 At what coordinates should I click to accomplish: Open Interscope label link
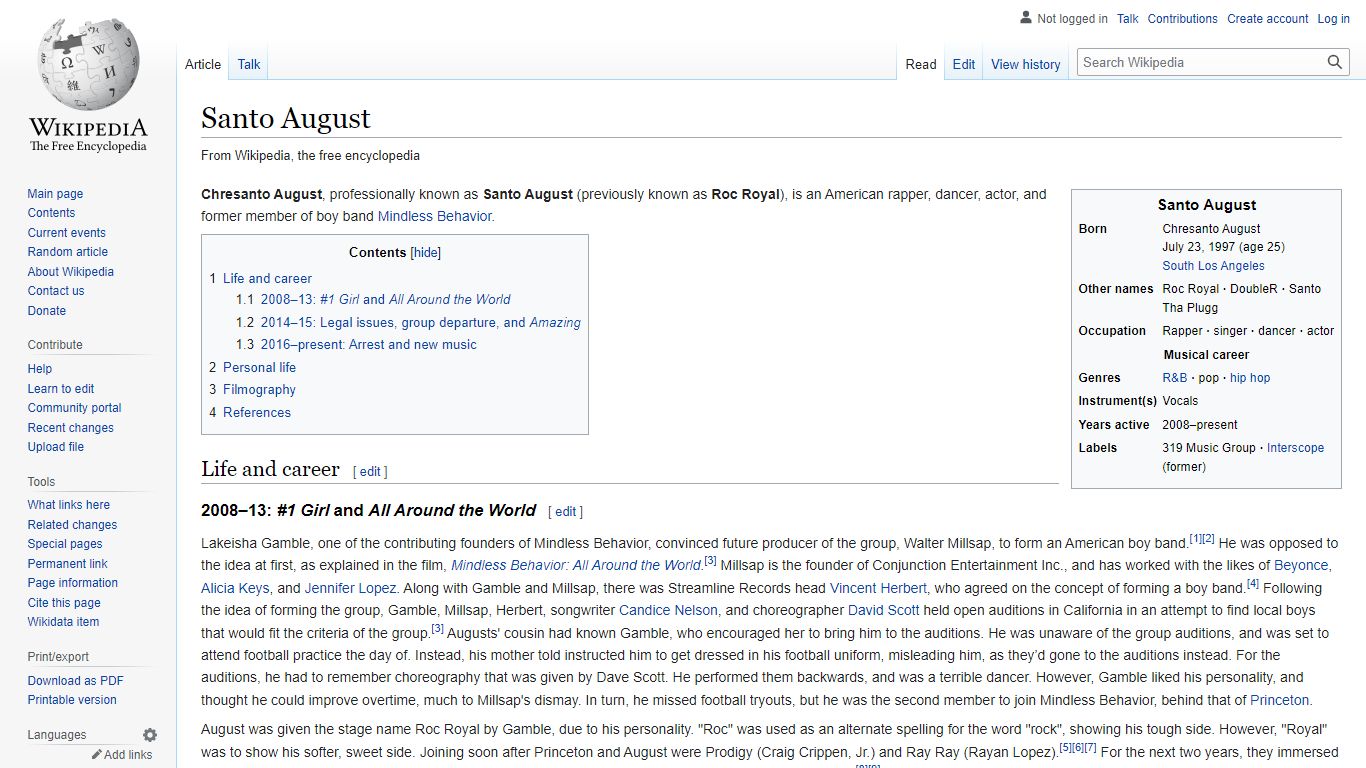point(1295,448)
